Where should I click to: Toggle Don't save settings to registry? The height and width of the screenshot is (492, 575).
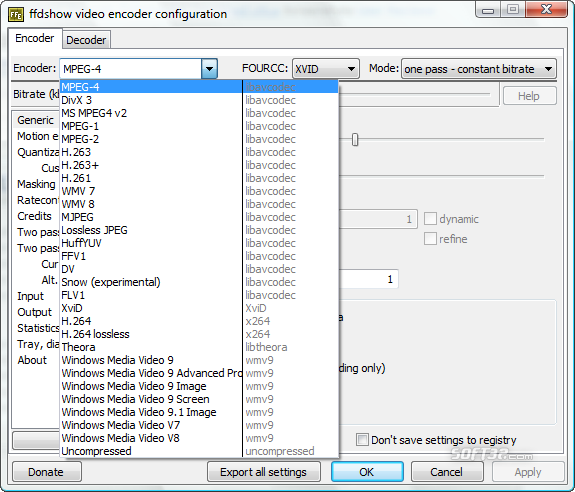[x=362, y=440]
